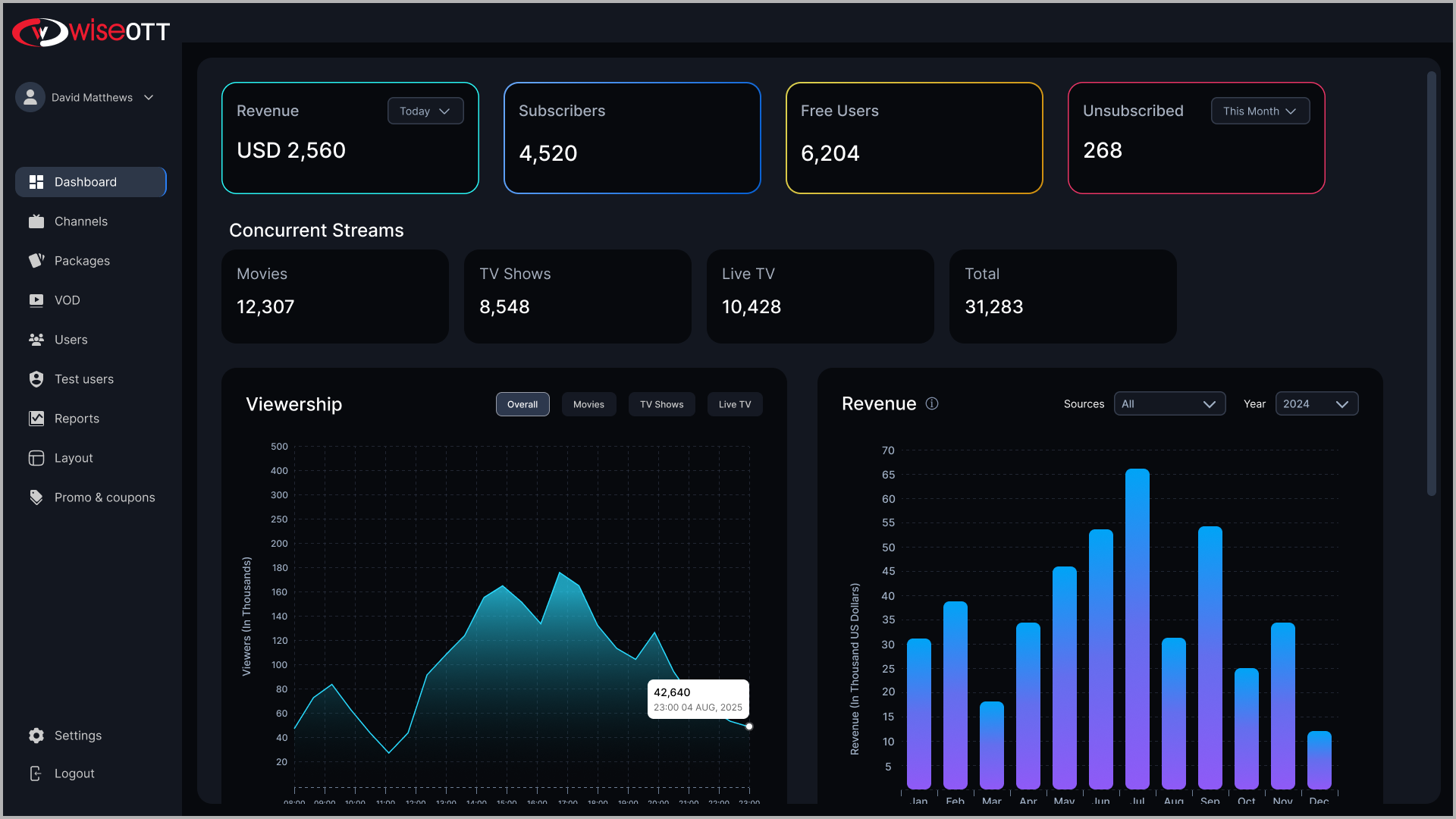This screenshot has width=1456, height=819.
Task: Select the Overall viewership filter
Action: 522,404
